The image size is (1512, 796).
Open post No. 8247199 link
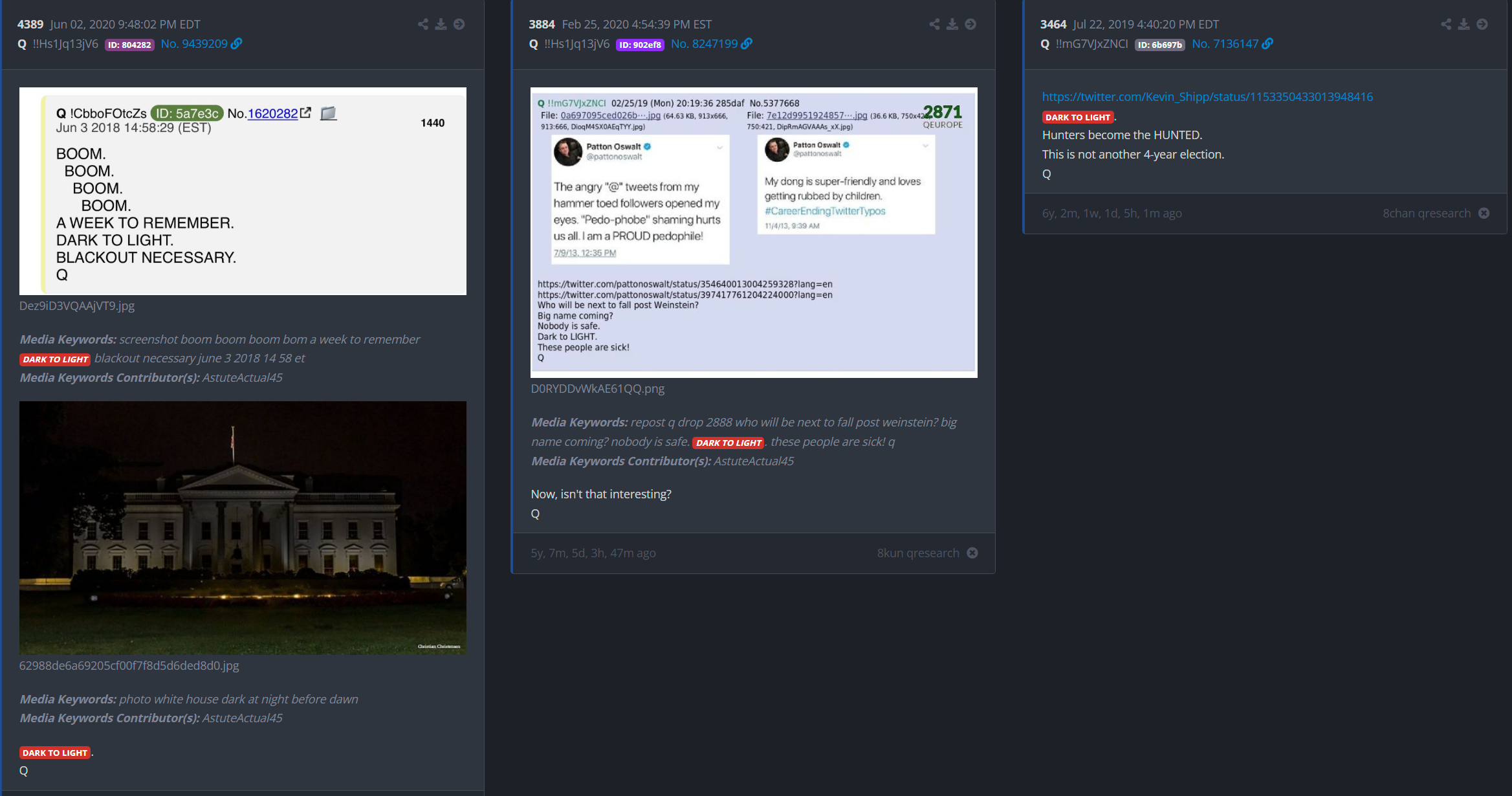tap(704, 43)
